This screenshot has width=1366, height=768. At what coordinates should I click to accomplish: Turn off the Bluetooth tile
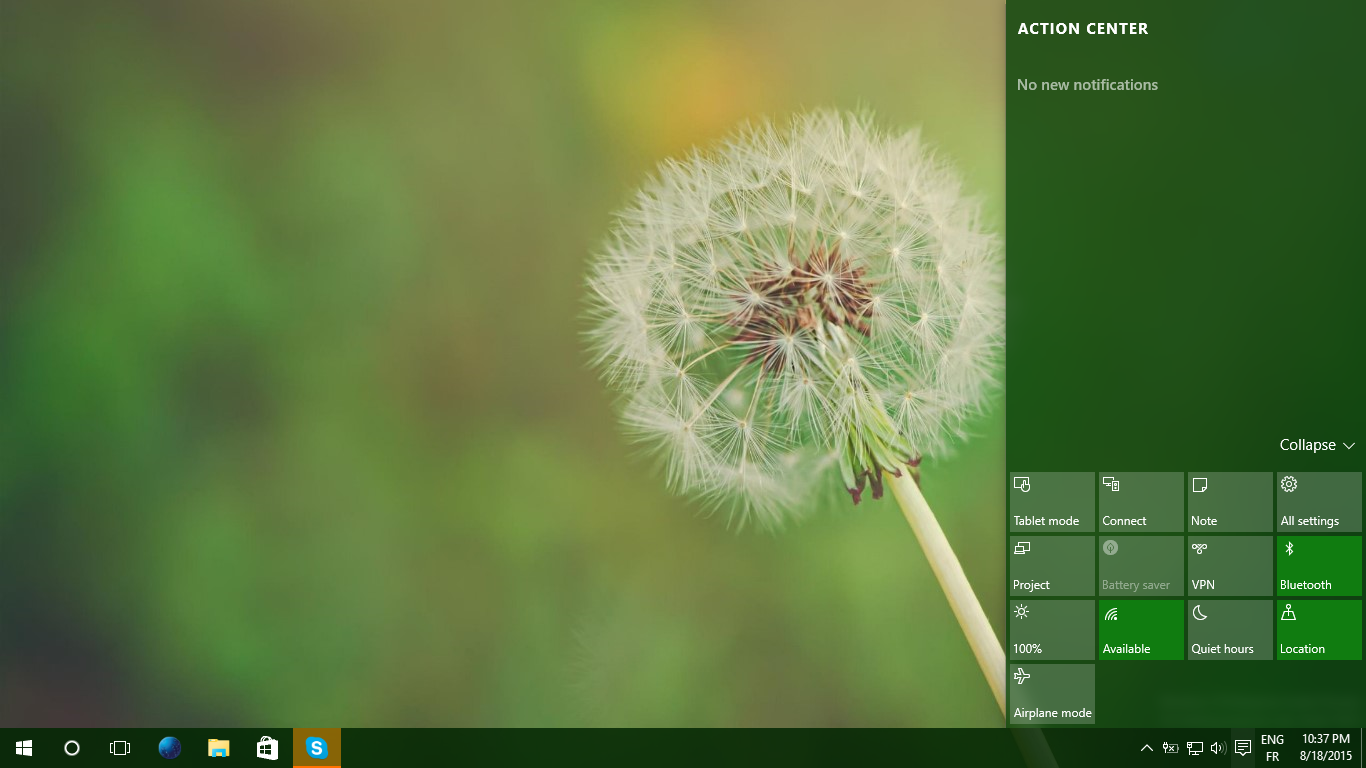click(1319, 566)
